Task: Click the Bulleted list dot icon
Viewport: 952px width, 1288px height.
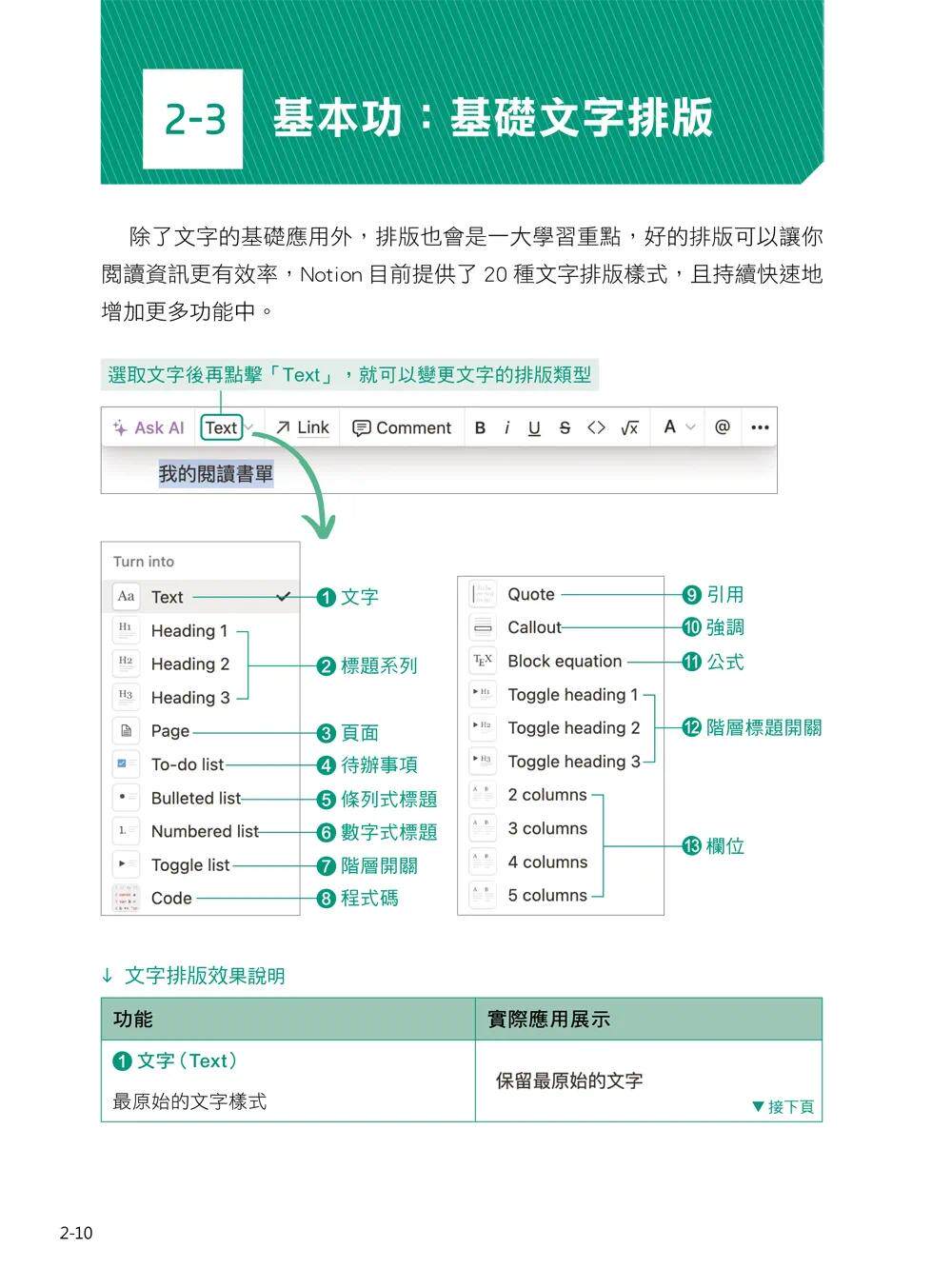Action: click(x=127, y=798)
